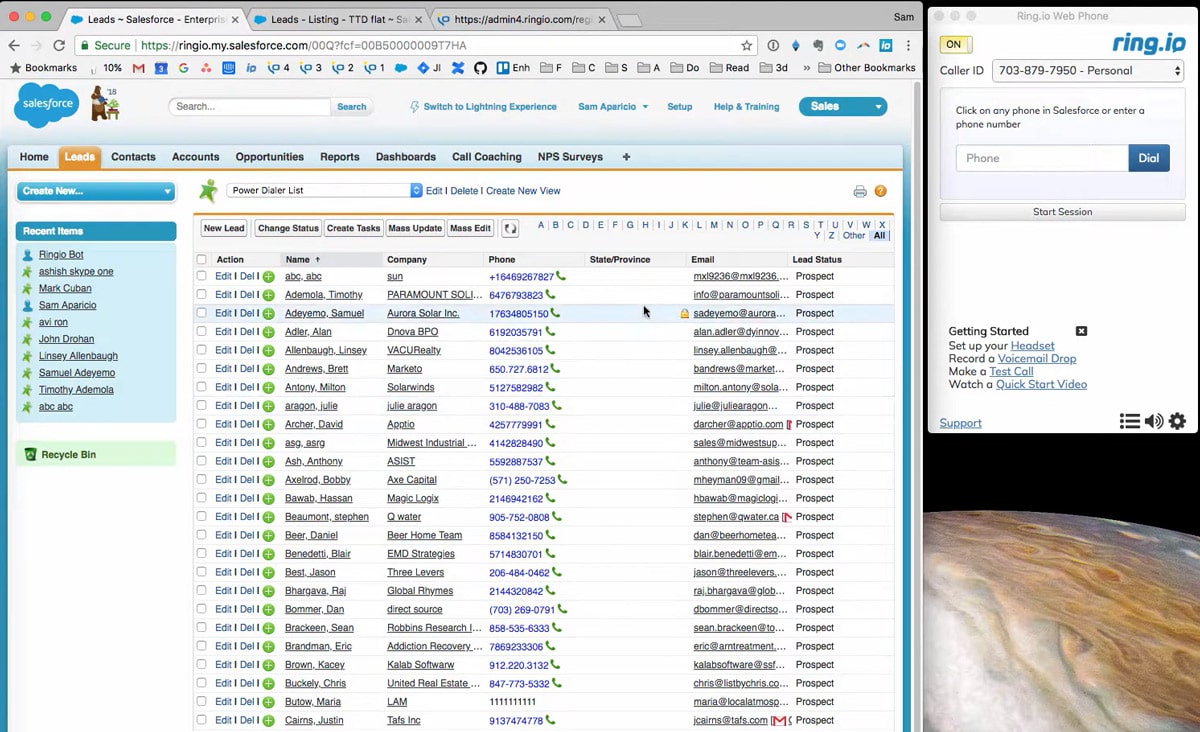1200x732 pixels.
Task: Click the call icon beside 8042536105
Action: click(550, 350)
